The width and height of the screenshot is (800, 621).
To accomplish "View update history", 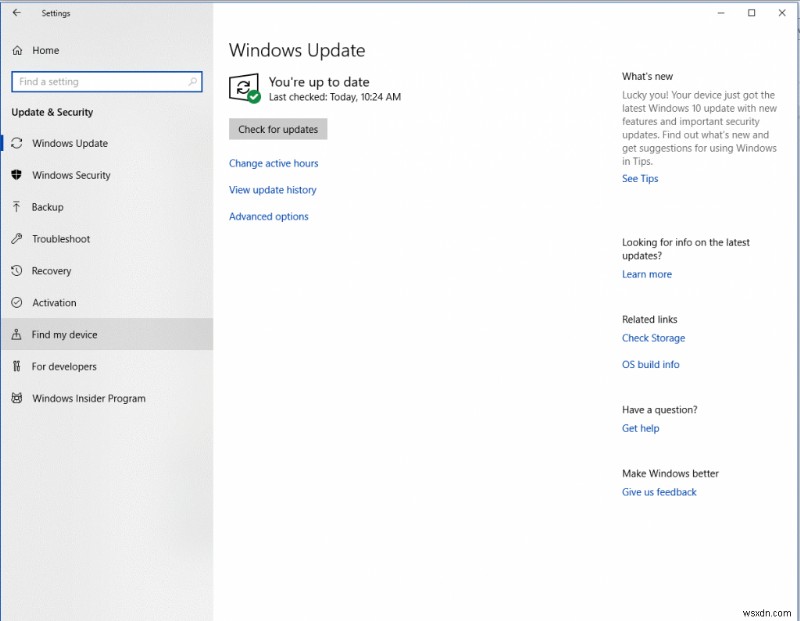I will click(x=272, y=189).
